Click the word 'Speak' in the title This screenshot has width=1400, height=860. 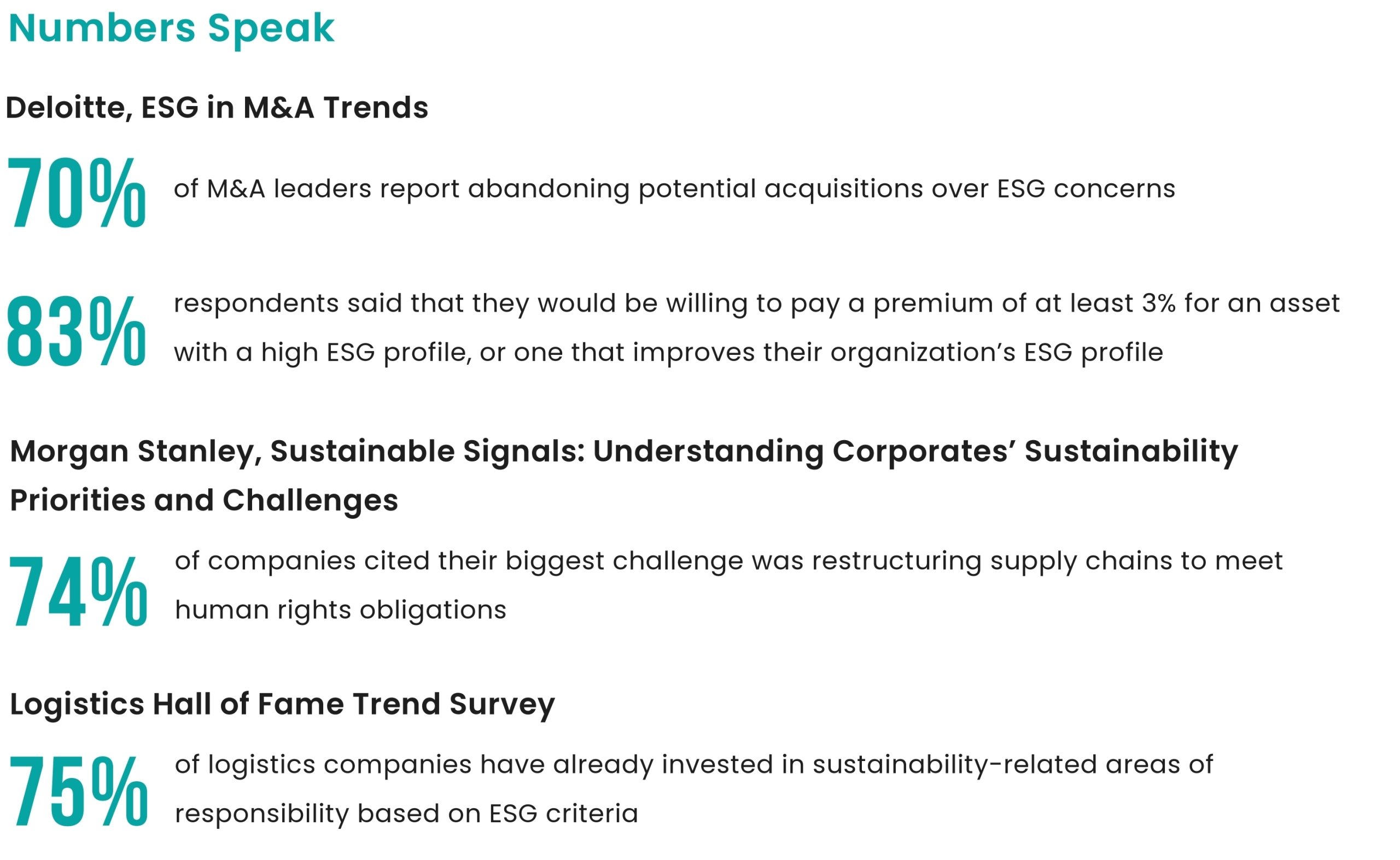[271, 28]
